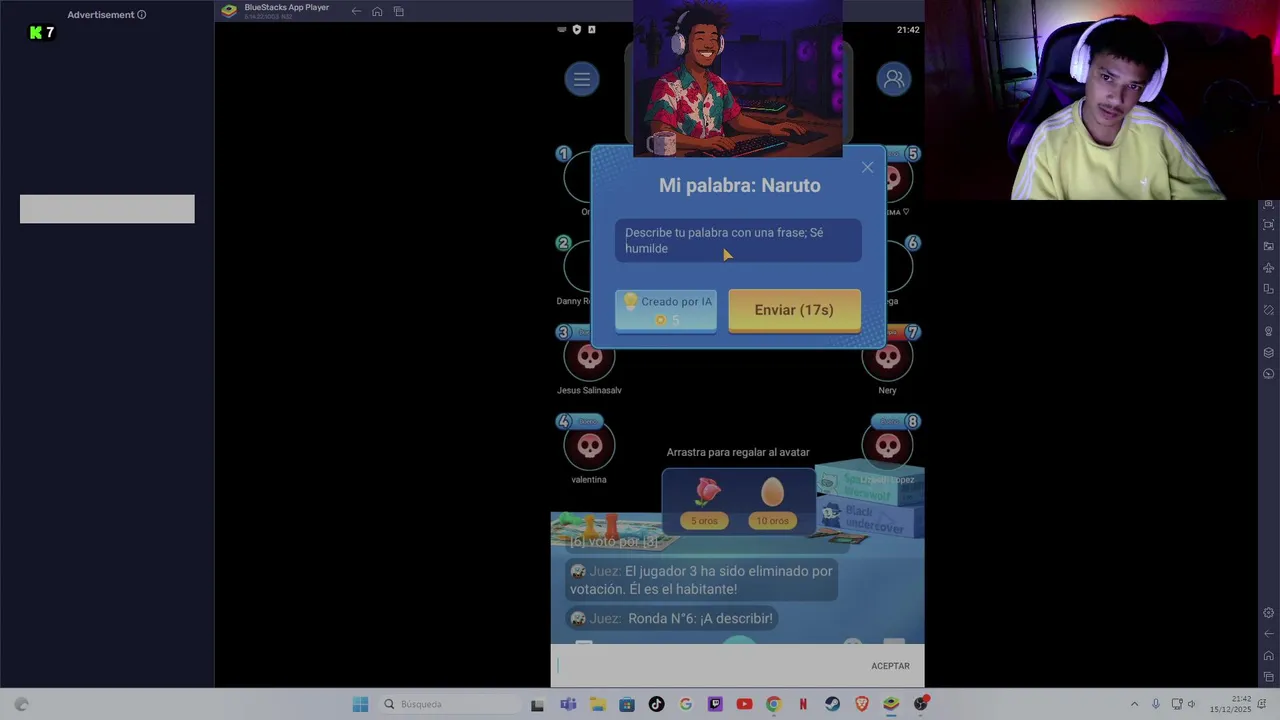1280x720 pixels.
Task: Open the clock and date flyout
Action: pyautogui.click(x=1231, y=704)
